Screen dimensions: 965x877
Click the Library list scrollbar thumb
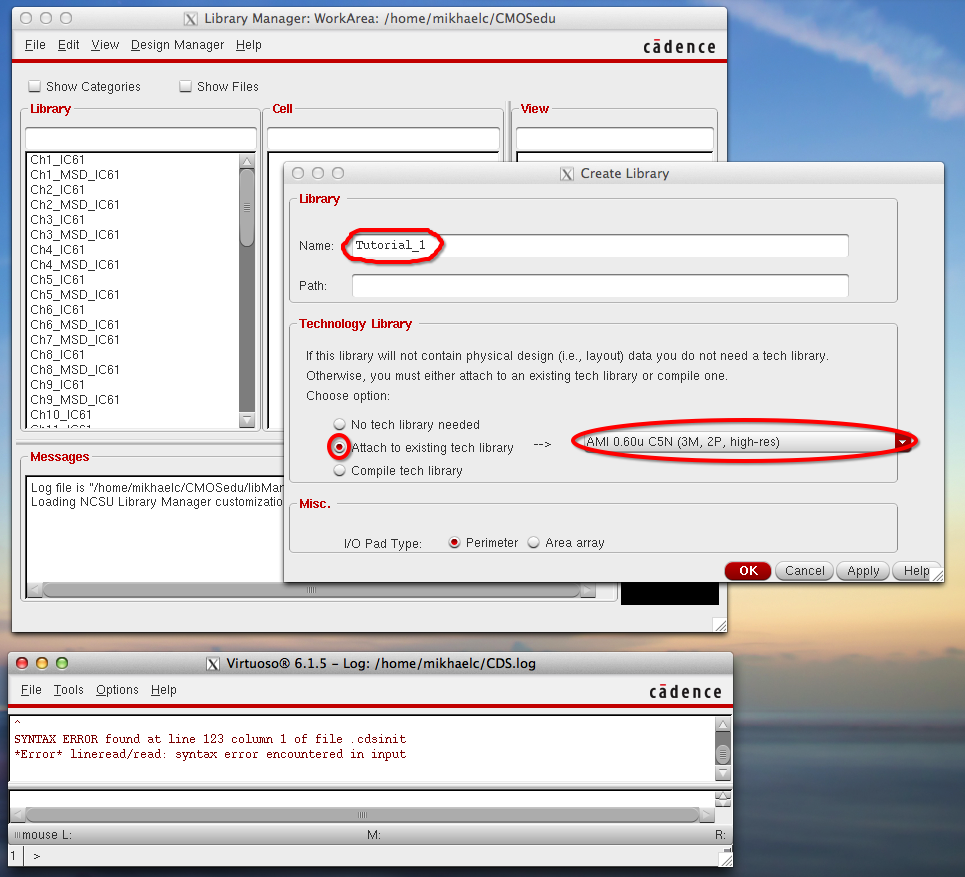(247, 208)
